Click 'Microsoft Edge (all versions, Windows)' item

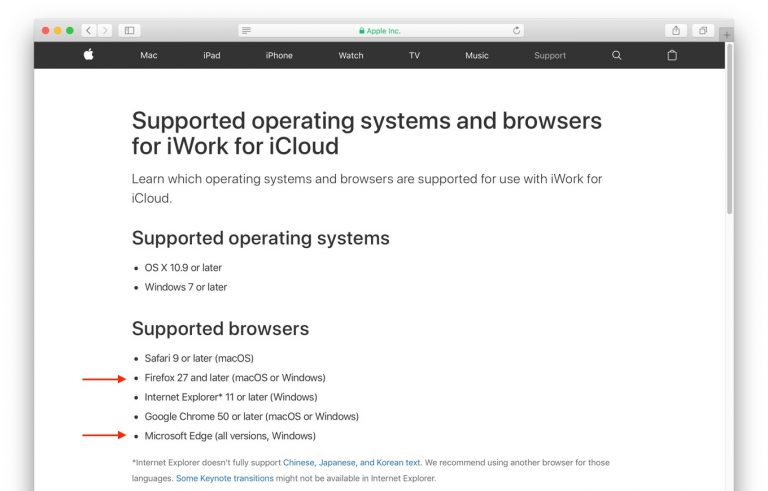coord(230,436)
